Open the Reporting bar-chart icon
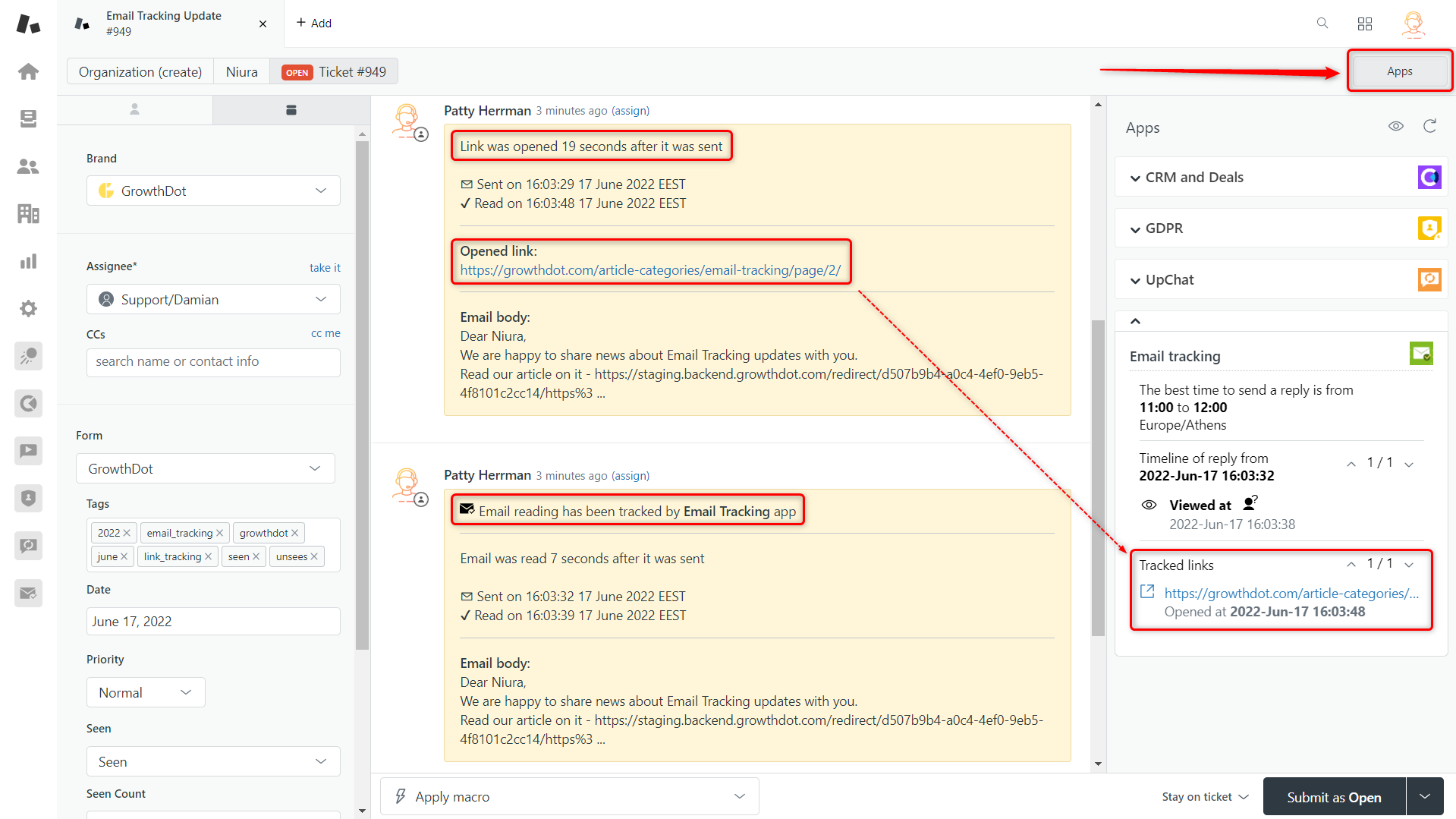 click(x=28, y=260)
